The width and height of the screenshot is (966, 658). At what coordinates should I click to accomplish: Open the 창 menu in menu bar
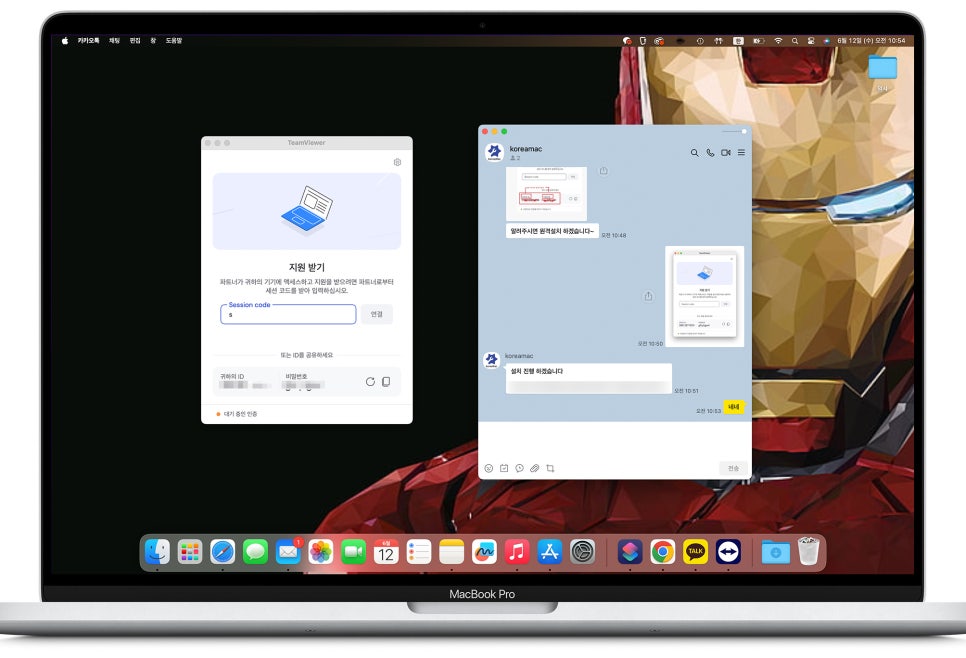pos(153,41)
